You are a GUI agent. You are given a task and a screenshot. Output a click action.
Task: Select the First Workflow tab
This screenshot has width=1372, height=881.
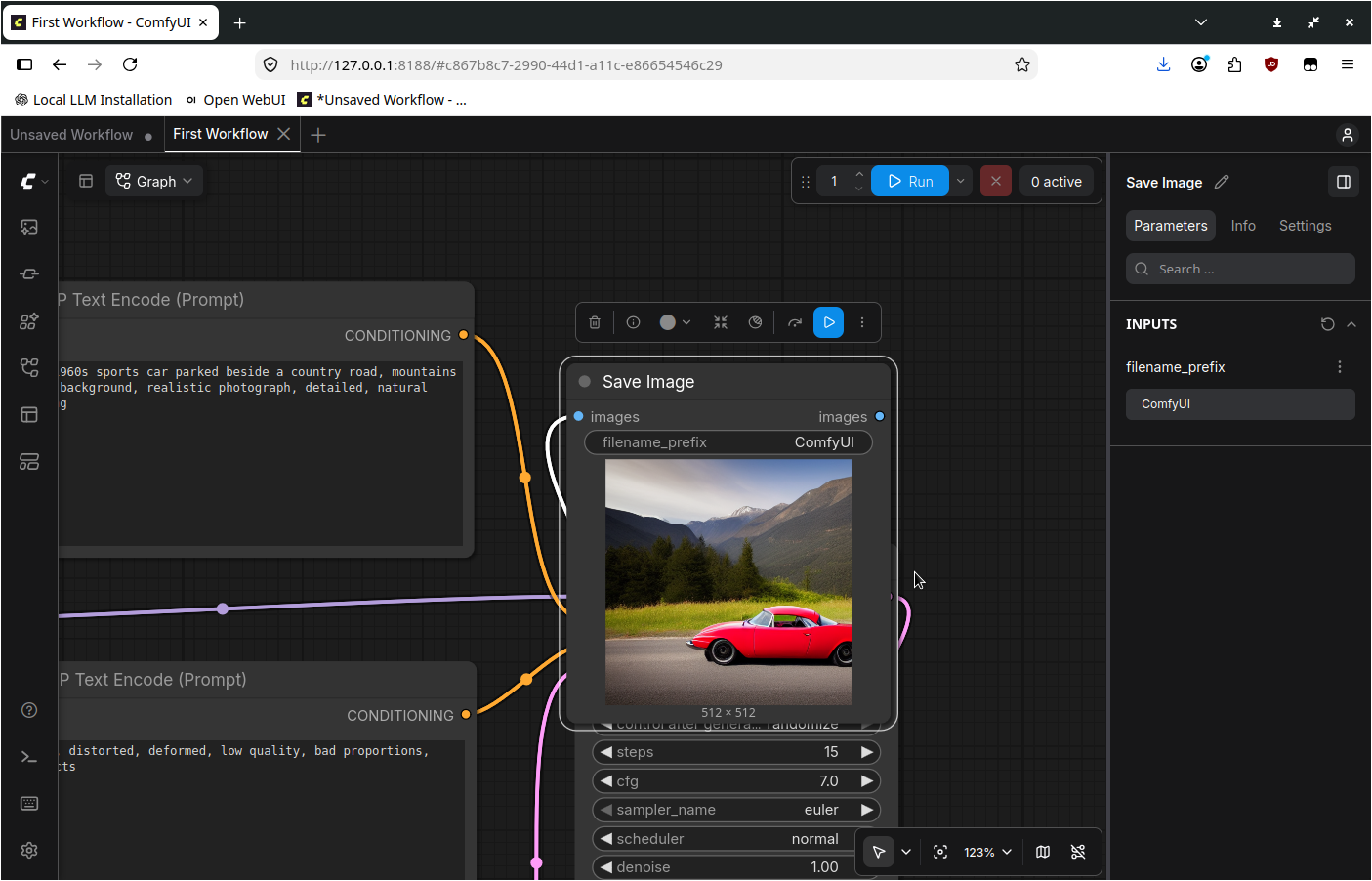(220, 134)
